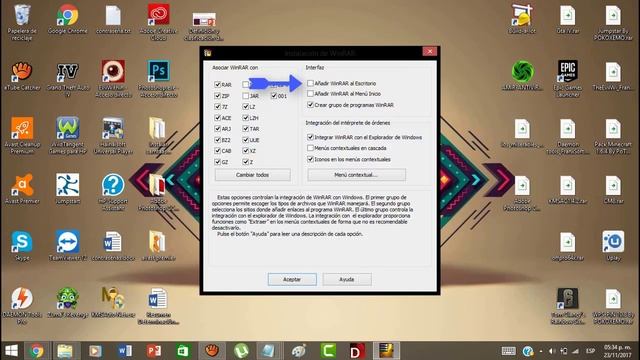Image resolution: width=640 pixels, height=360 pixels.
Task: Uncheck the ARJ file association
Action: click(x=217, y=129)
